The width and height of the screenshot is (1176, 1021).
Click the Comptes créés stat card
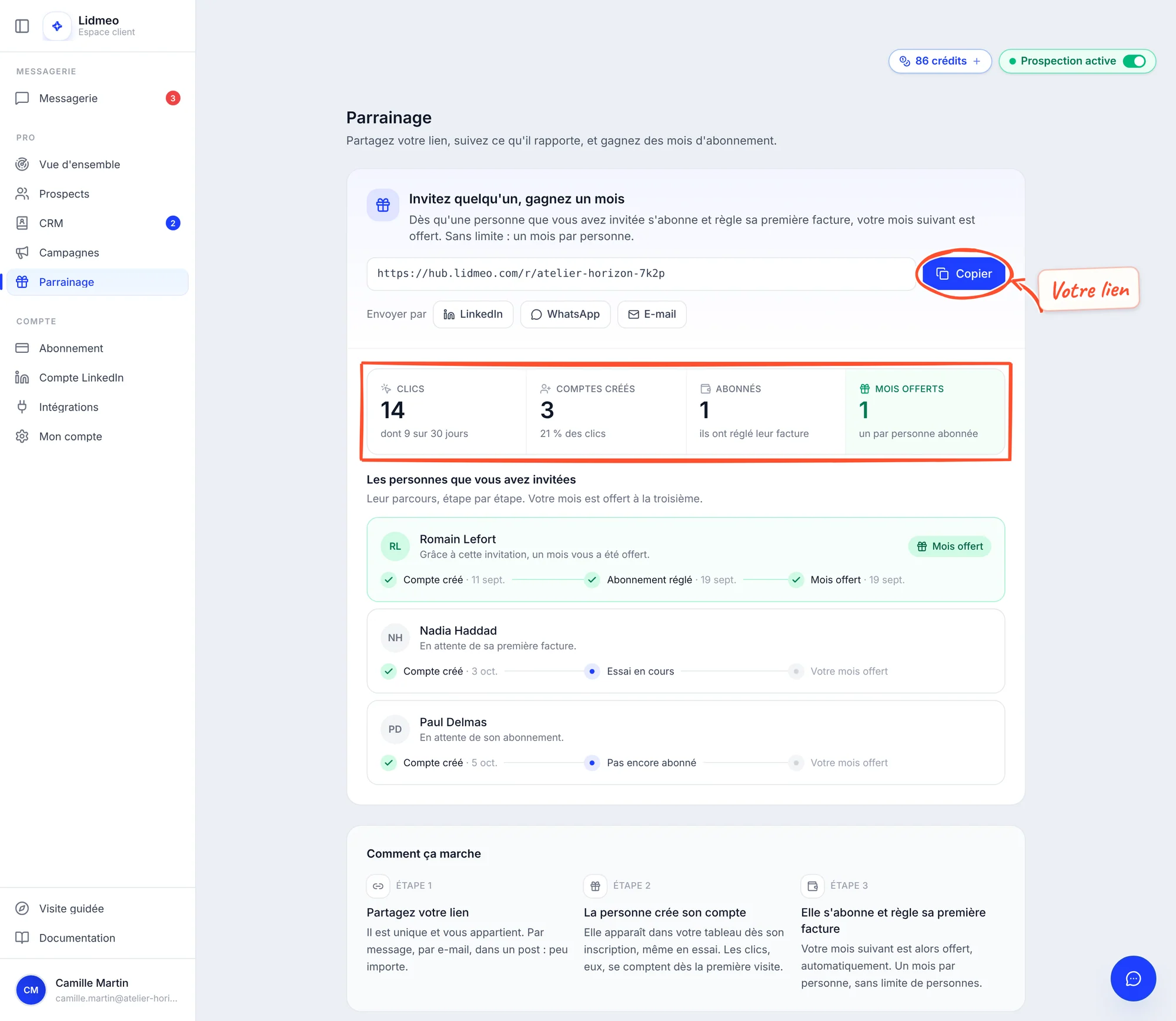point(606,411)
